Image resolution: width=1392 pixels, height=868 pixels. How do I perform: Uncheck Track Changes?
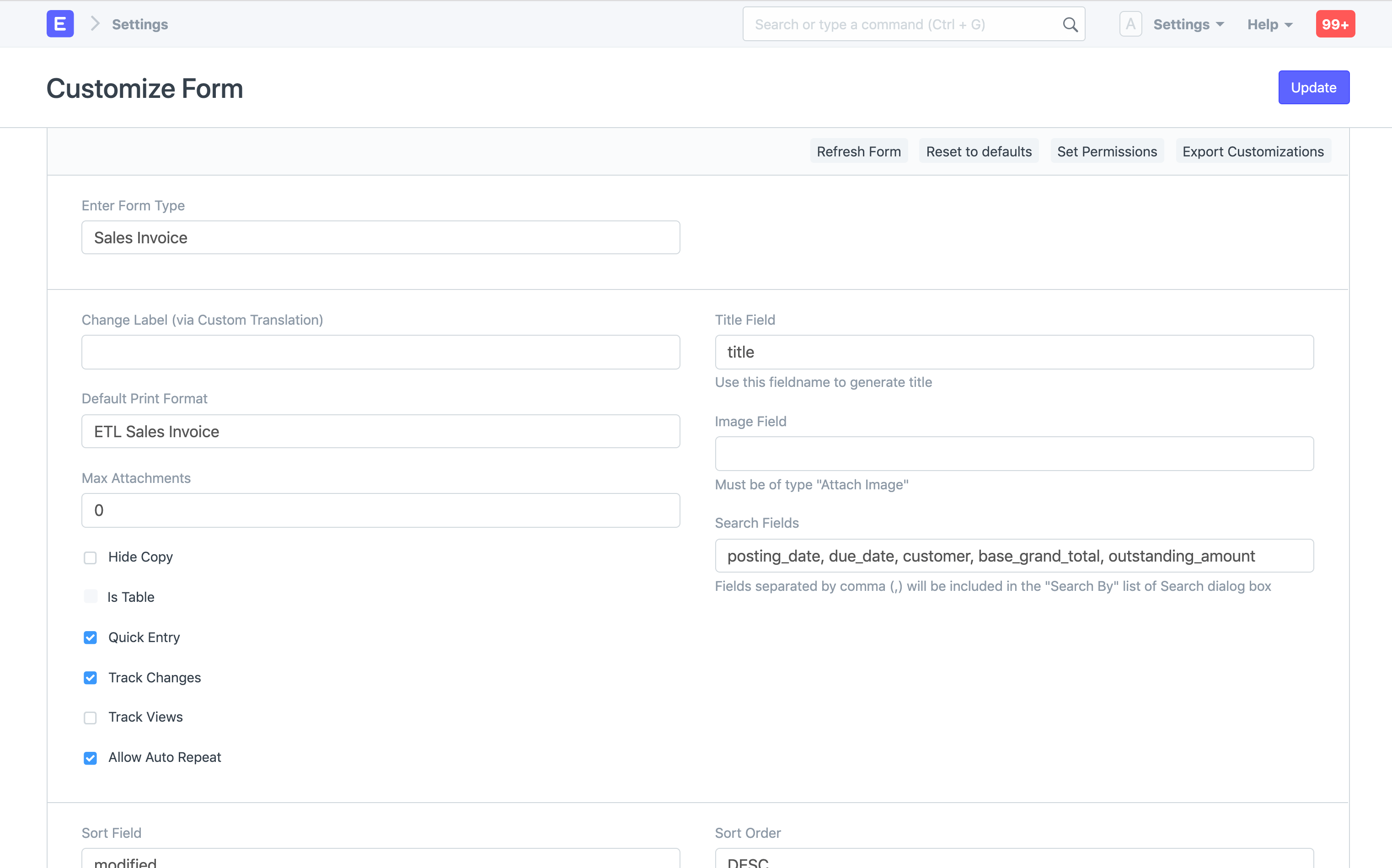click(90, 678)
